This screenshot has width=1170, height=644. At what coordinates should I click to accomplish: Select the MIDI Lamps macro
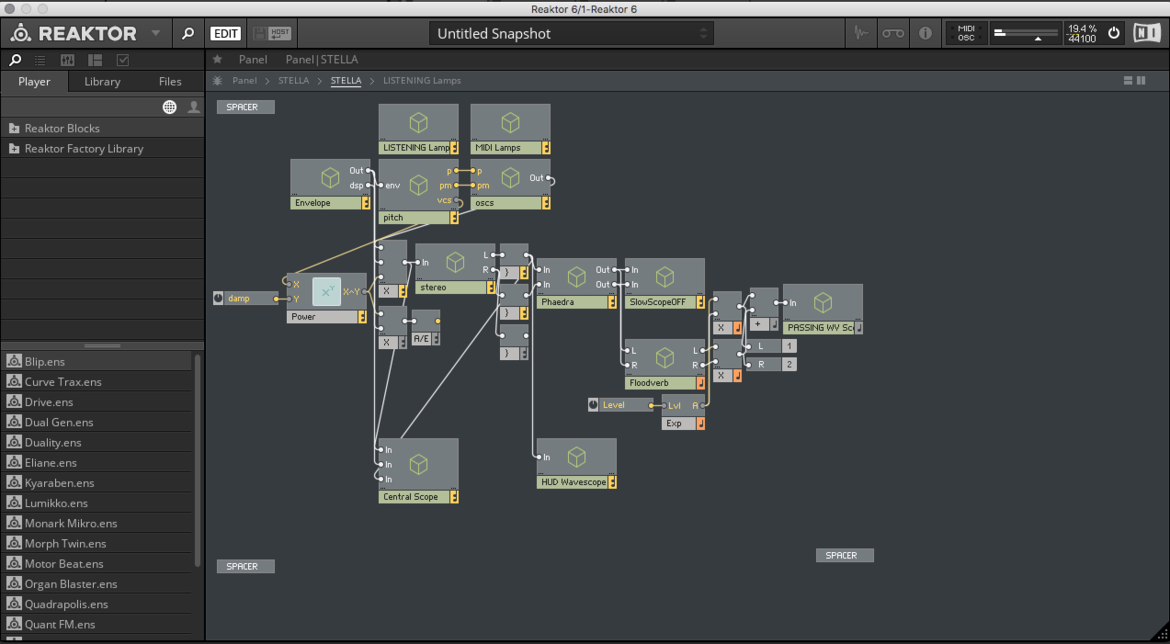[x=510, y=129]
